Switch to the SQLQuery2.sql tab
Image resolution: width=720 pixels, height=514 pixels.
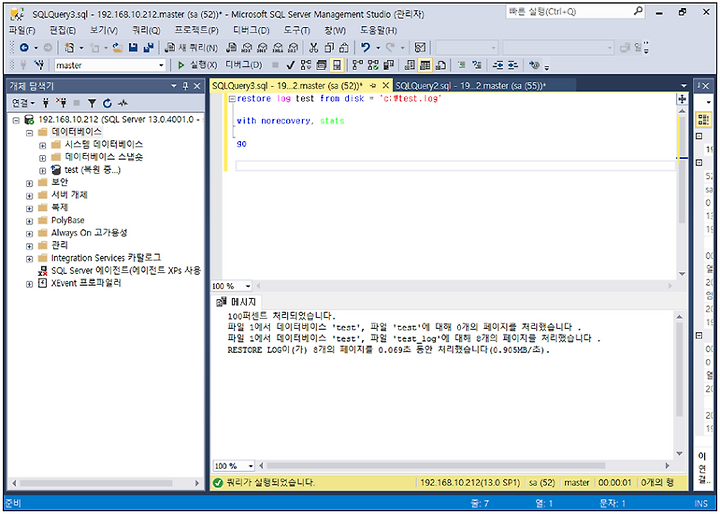coord(470,85)
